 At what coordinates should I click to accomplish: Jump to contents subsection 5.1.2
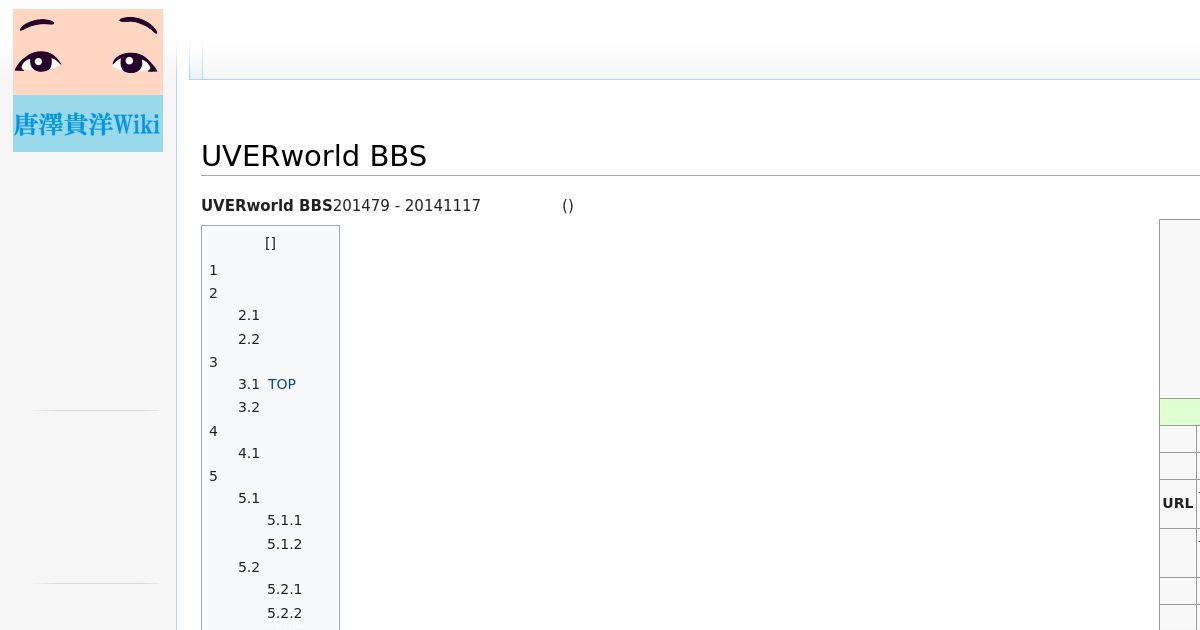click(284, 544)
